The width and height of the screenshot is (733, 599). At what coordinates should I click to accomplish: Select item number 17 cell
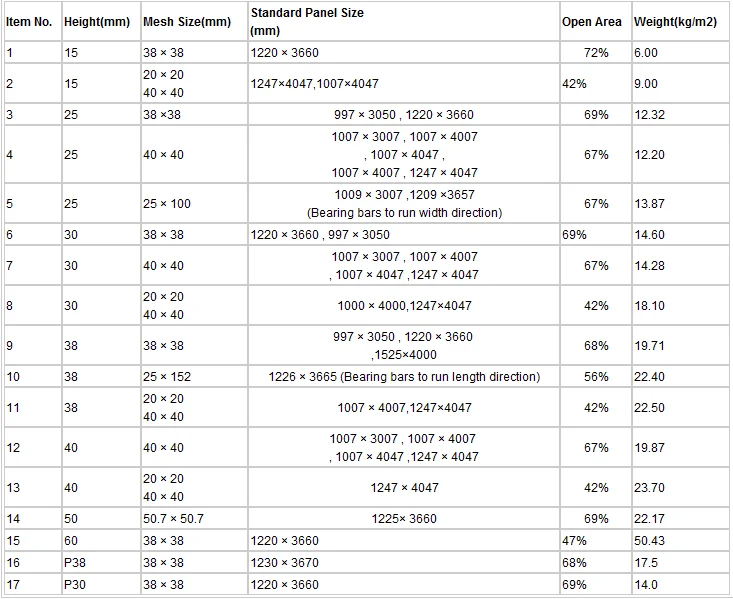click(12, 585)
